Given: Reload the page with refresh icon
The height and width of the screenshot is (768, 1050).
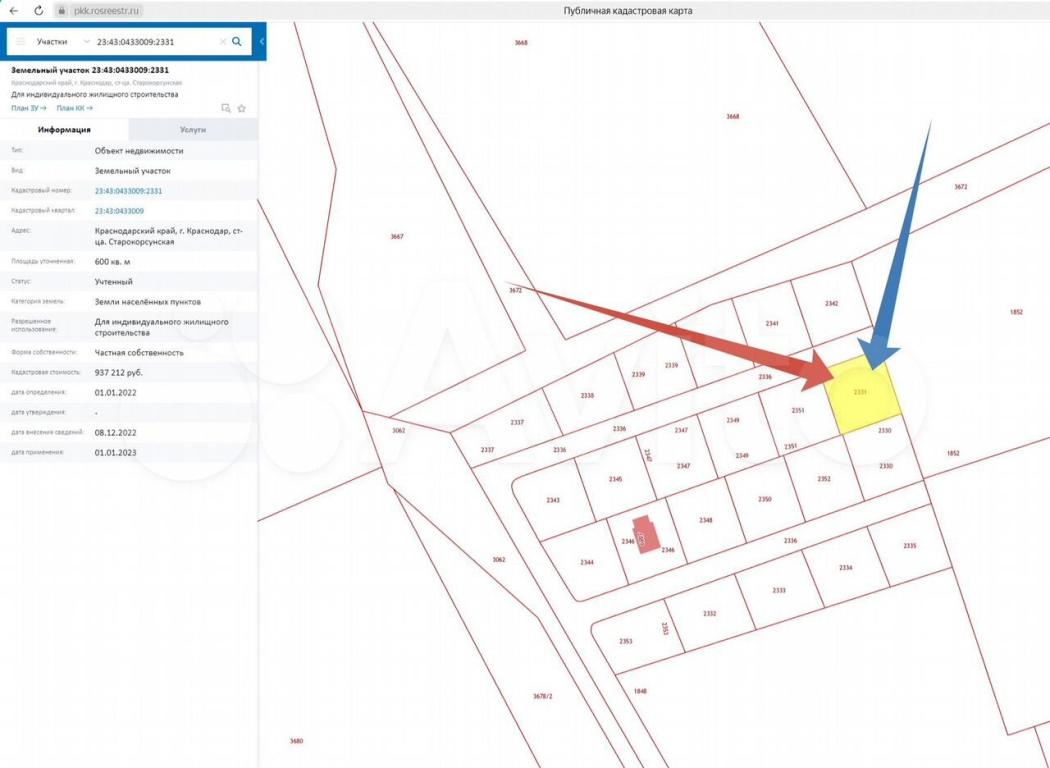Looking at the screenshot, I should click(38, 10).
